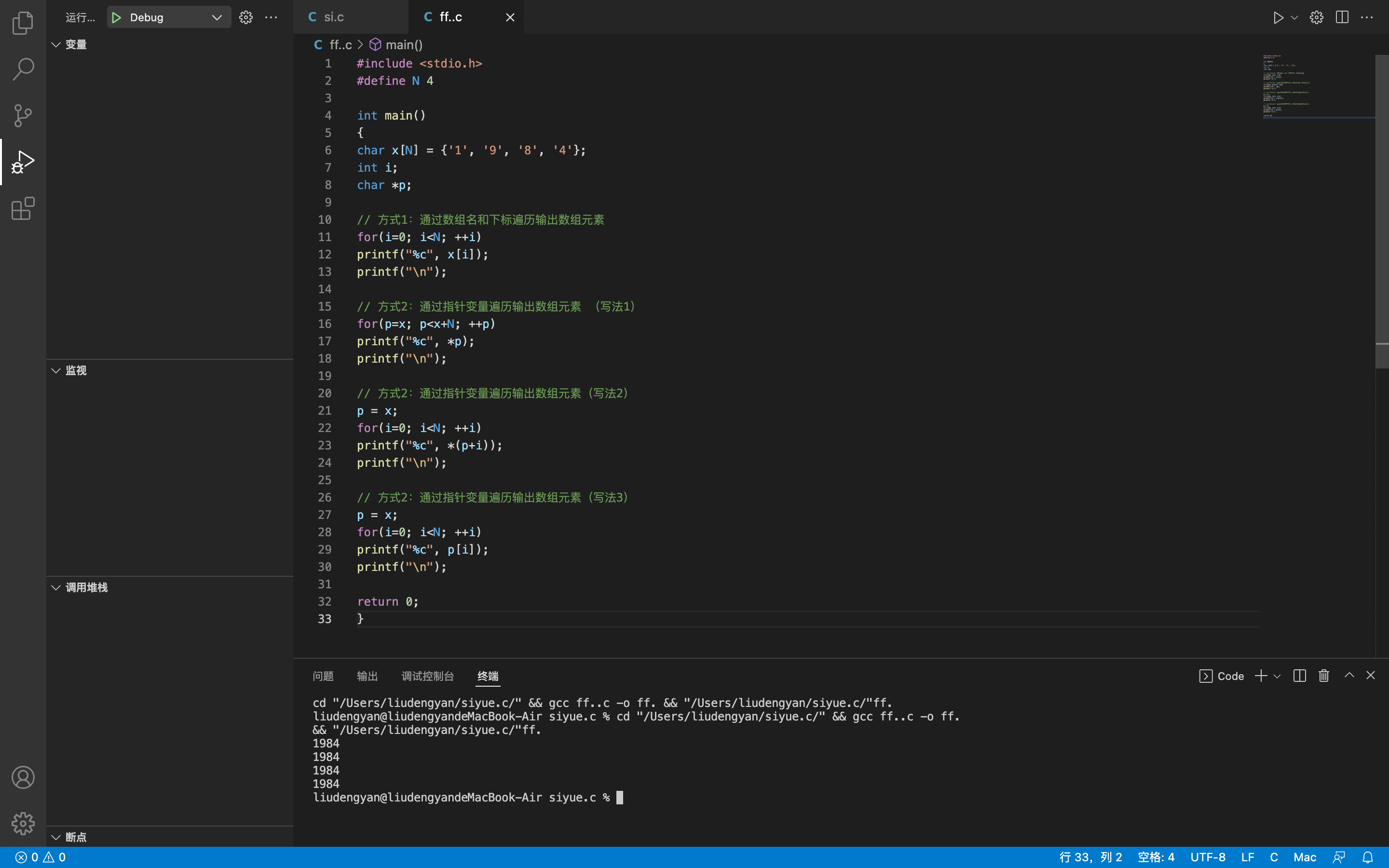Kill terminal with trash icon
The width and height of the screenshot is (1389, 868).
coord(1323,676)
